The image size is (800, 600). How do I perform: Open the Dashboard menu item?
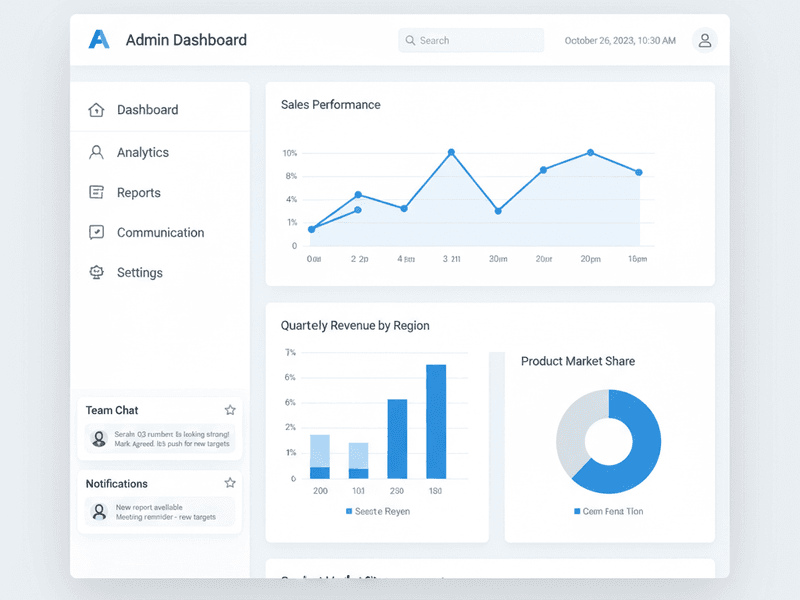pyautogui.click(x=160, y=110)
